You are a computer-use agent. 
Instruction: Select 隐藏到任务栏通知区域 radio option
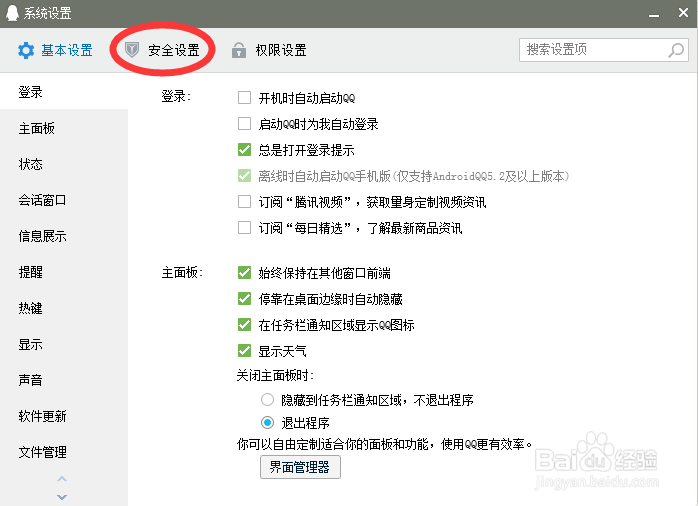pyautogui.click(x=267, y=400)
